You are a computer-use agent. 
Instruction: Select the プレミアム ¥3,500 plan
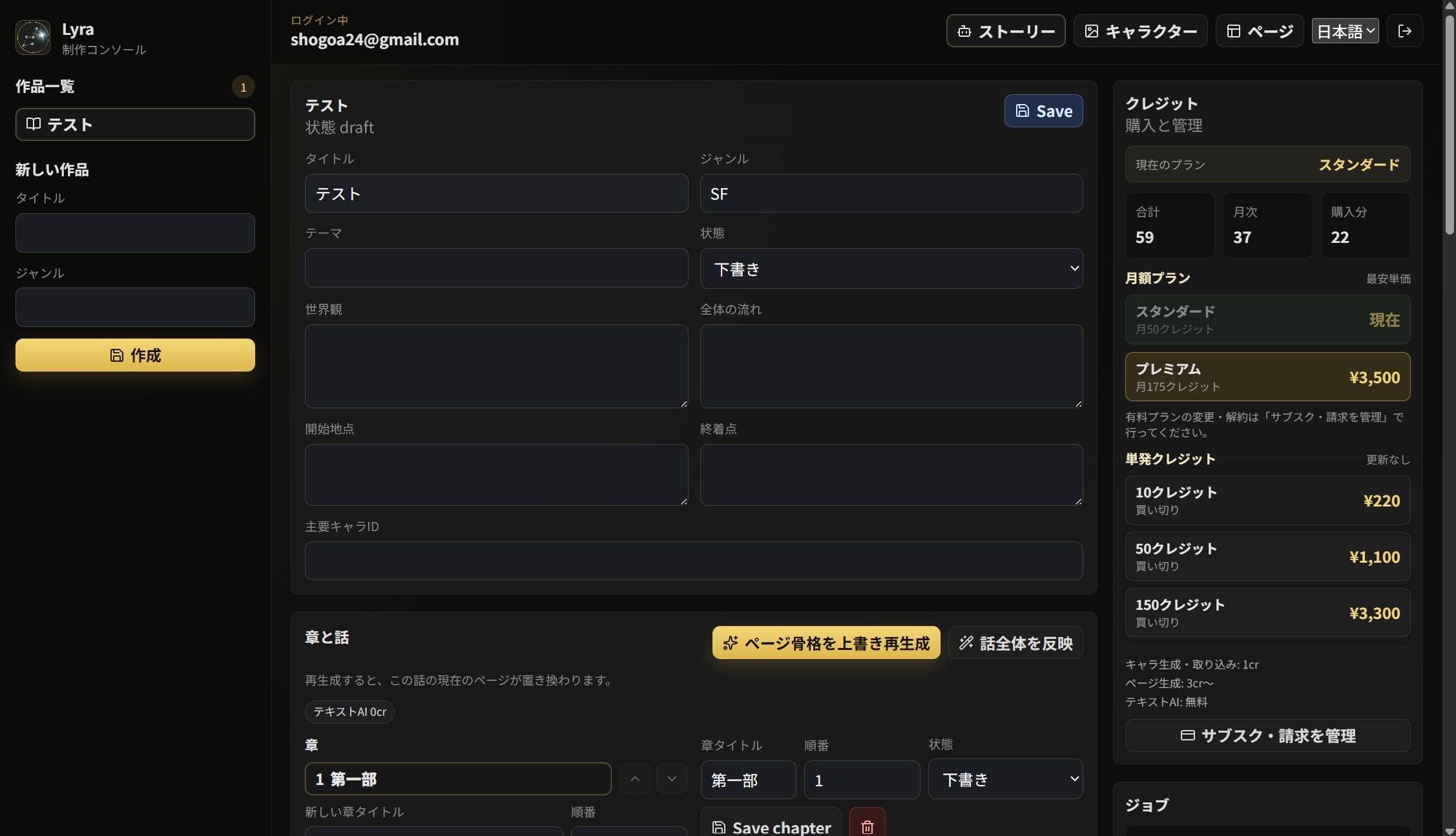click(1267, 377)
